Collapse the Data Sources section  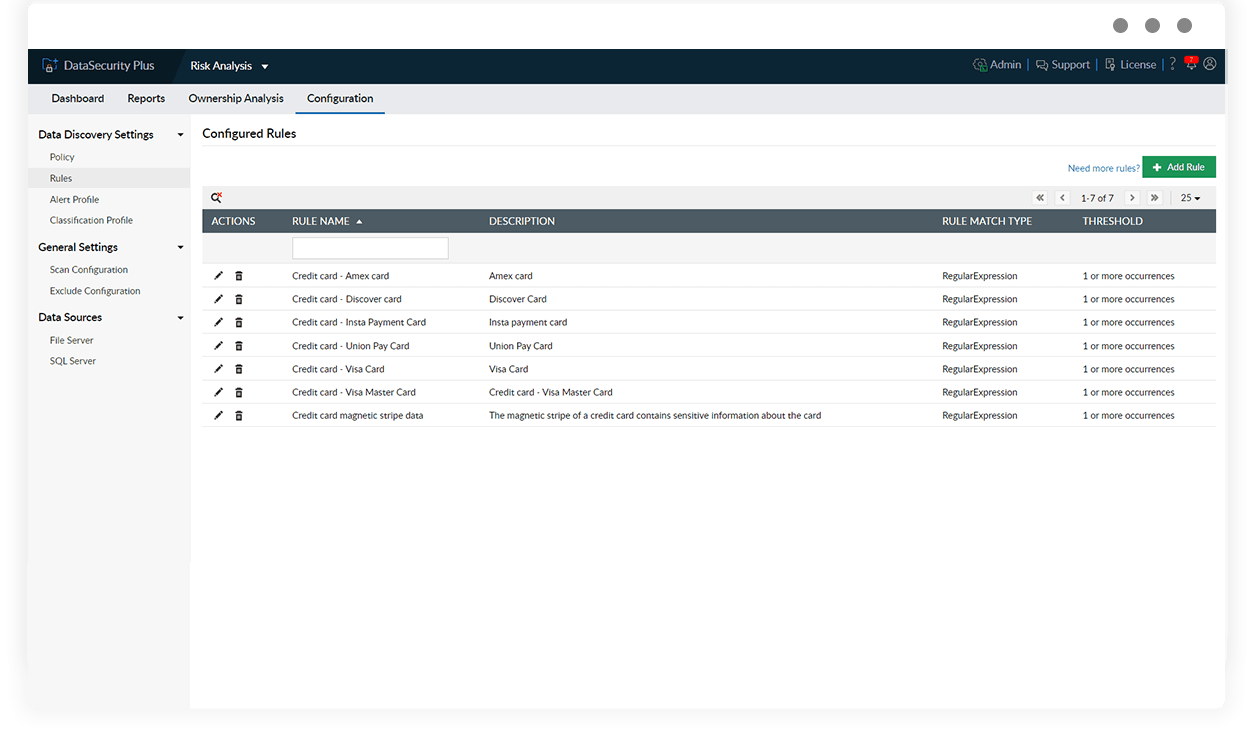coord(180,317)
